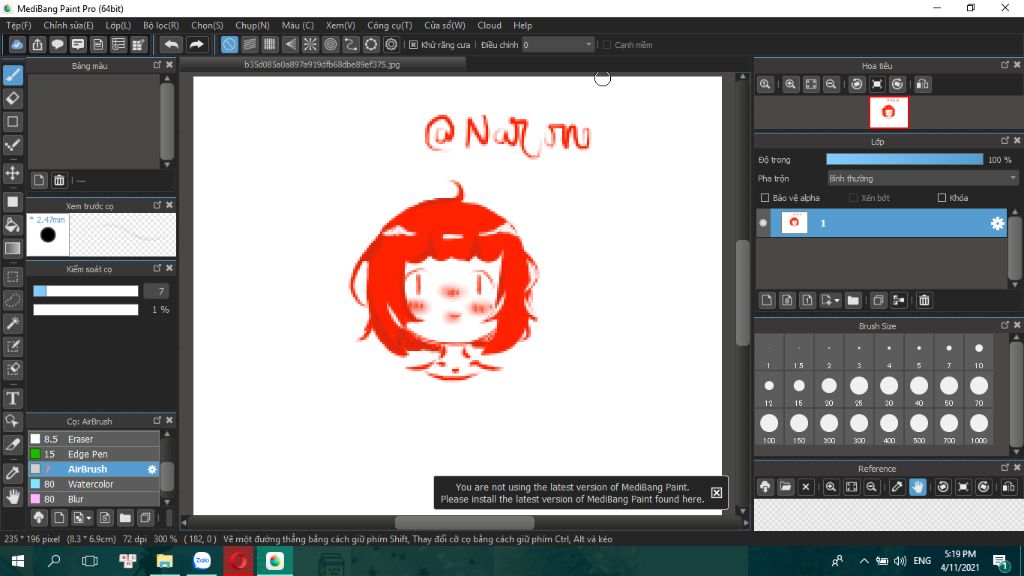The width and height of the screenshot is (1024, 576).
Task: Enable circle snap
Action: coord(330,44)
